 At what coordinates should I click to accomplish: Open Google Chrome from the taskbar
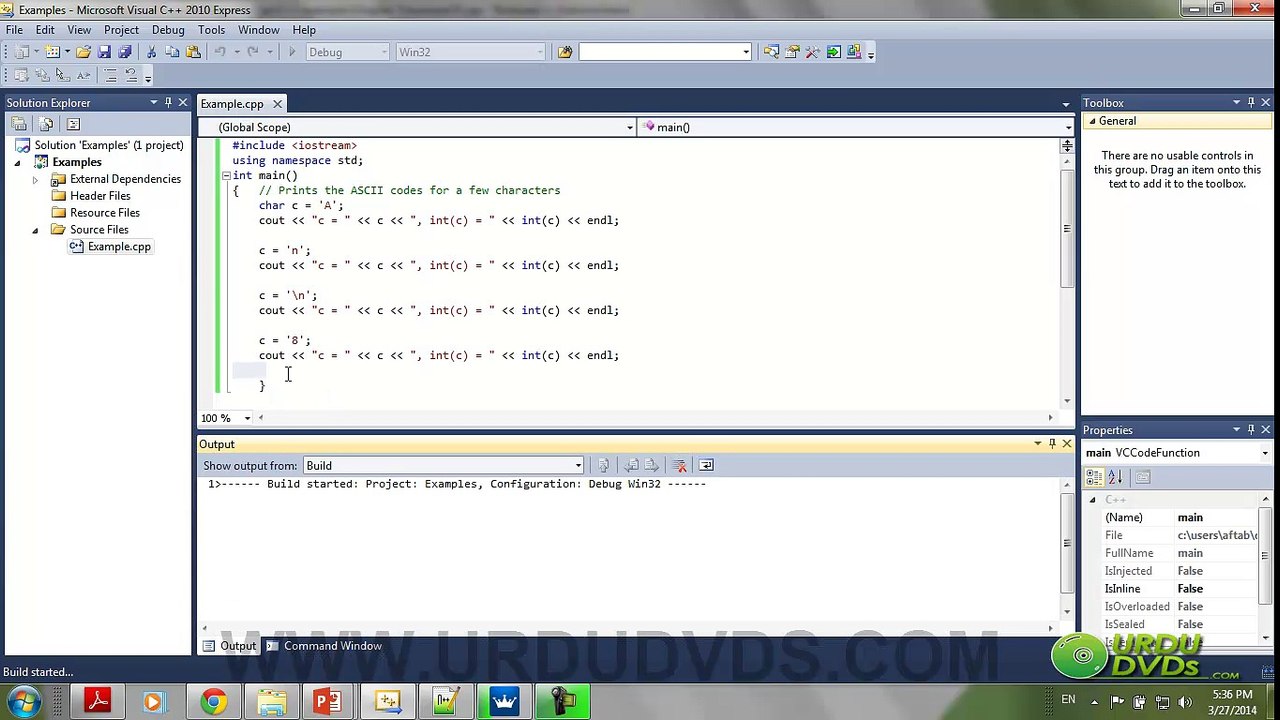(212, 701)
